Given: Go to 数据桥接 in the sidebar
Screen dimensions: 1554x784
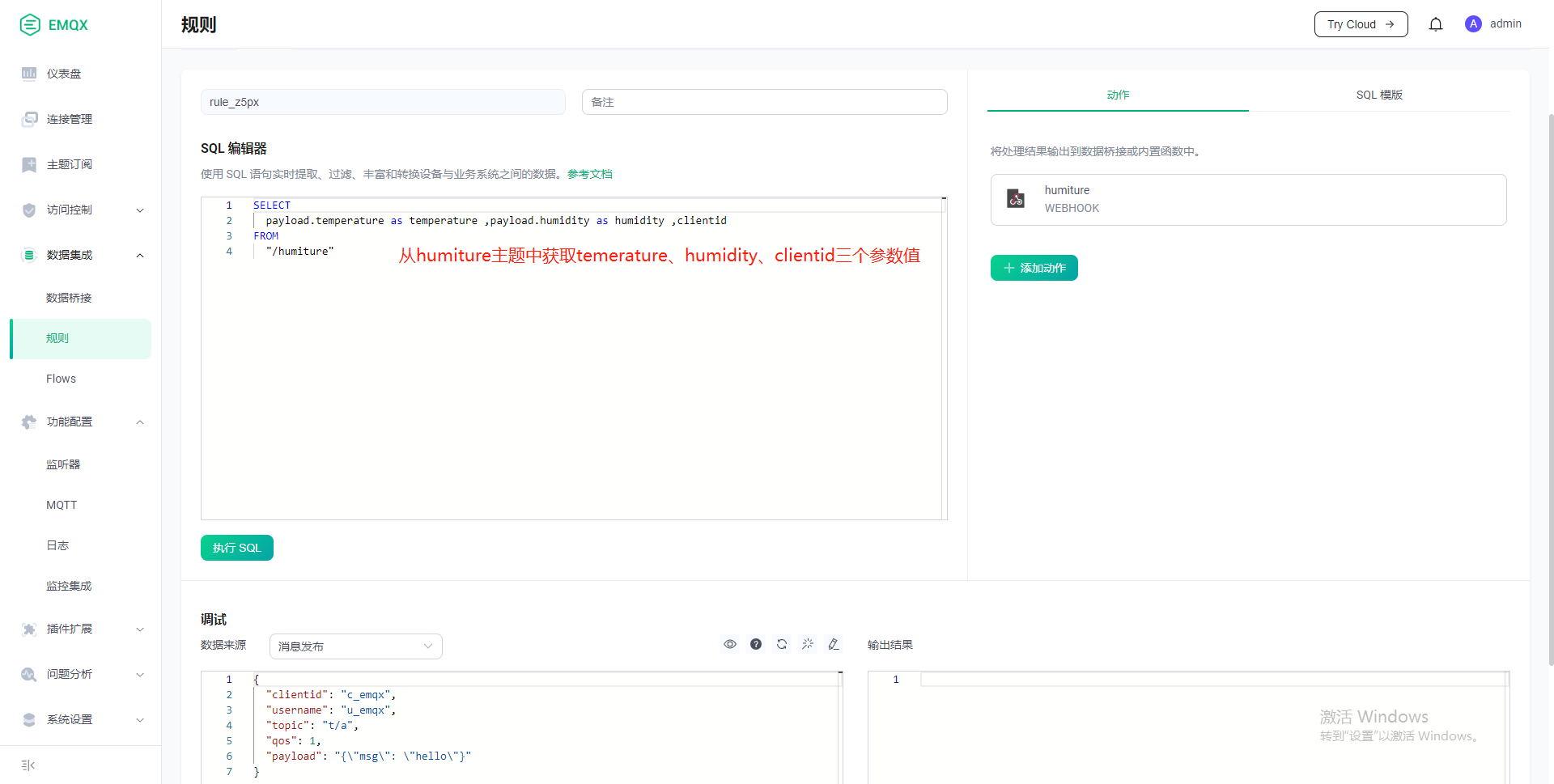Looking at the screenshot, I should coord(69,298).
